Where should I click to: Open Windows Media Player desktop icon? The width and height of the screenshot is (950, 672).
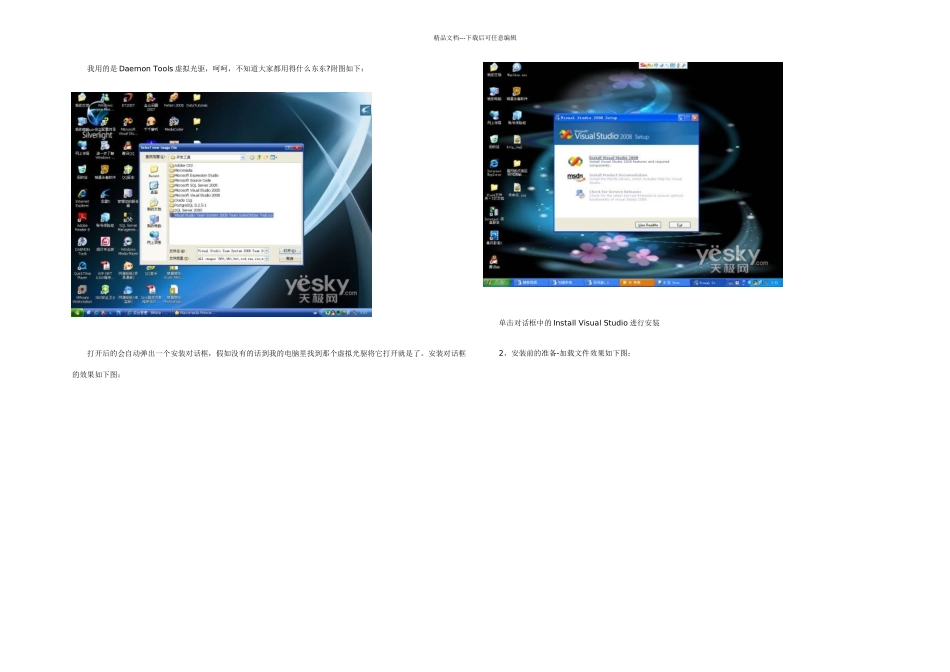click(x=128, y=245)
